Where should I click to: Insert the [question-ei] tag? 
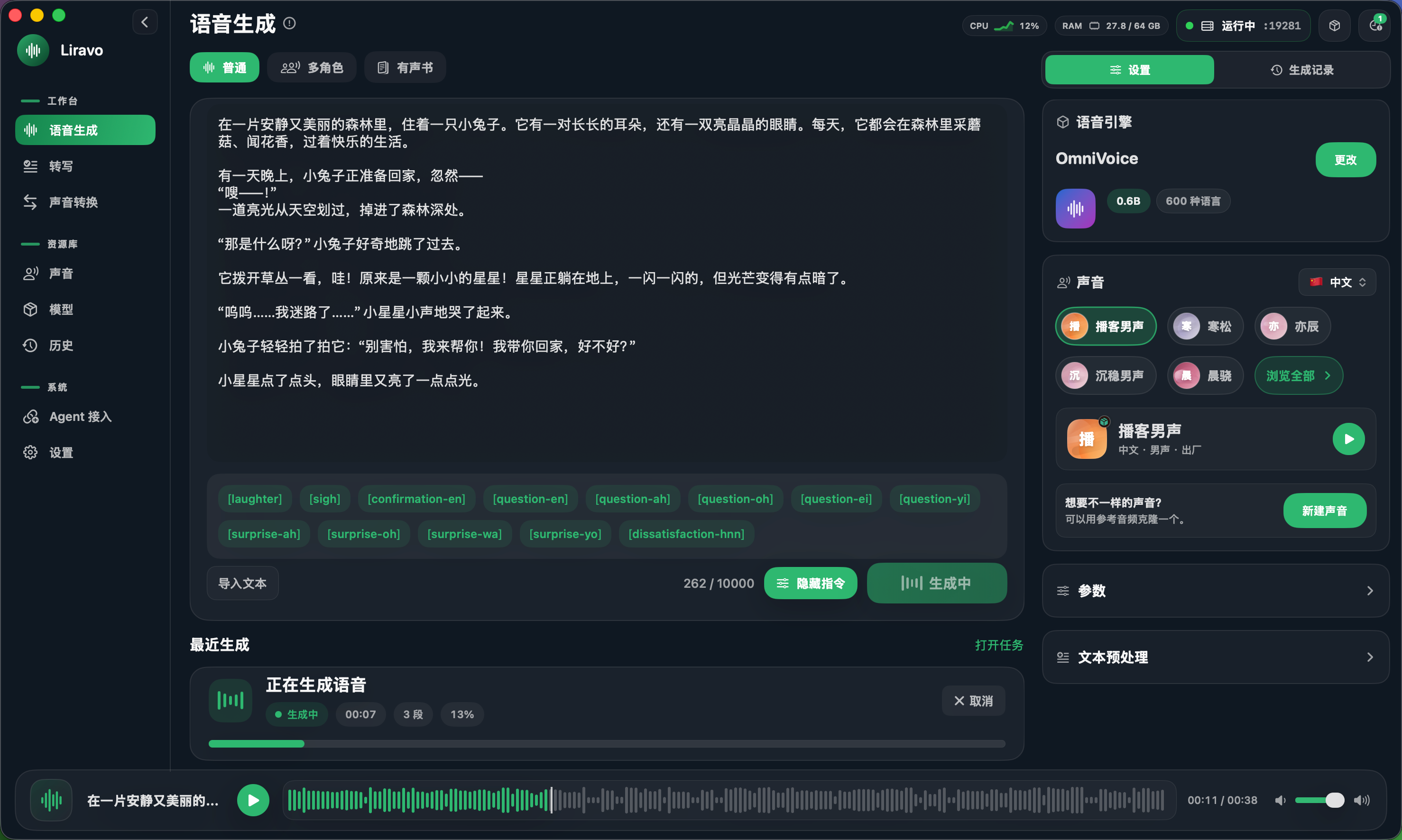tap(836, 499)
